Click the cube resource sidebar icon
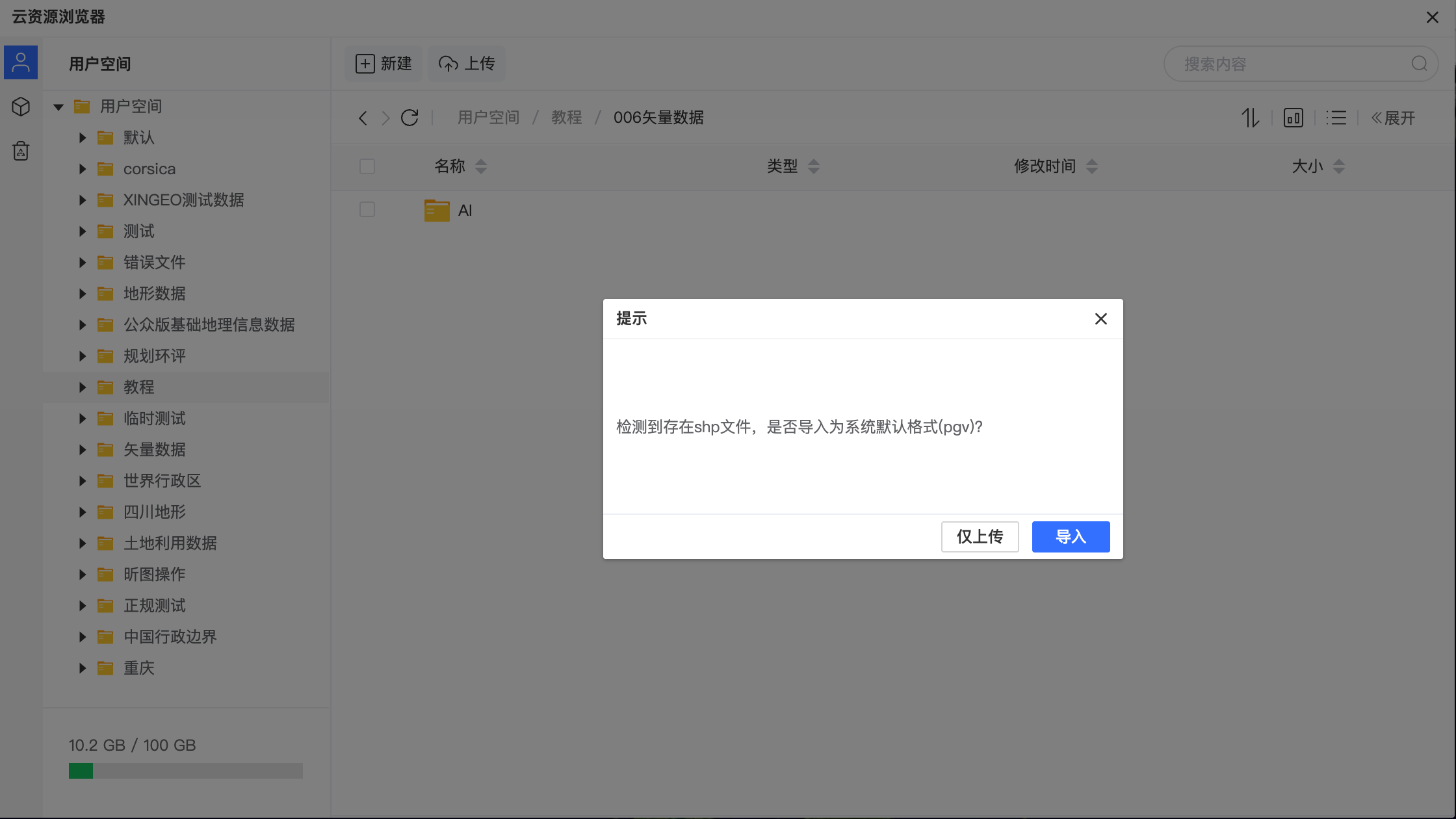Screen dimensions: 1456x819 [x=21, y=107]
